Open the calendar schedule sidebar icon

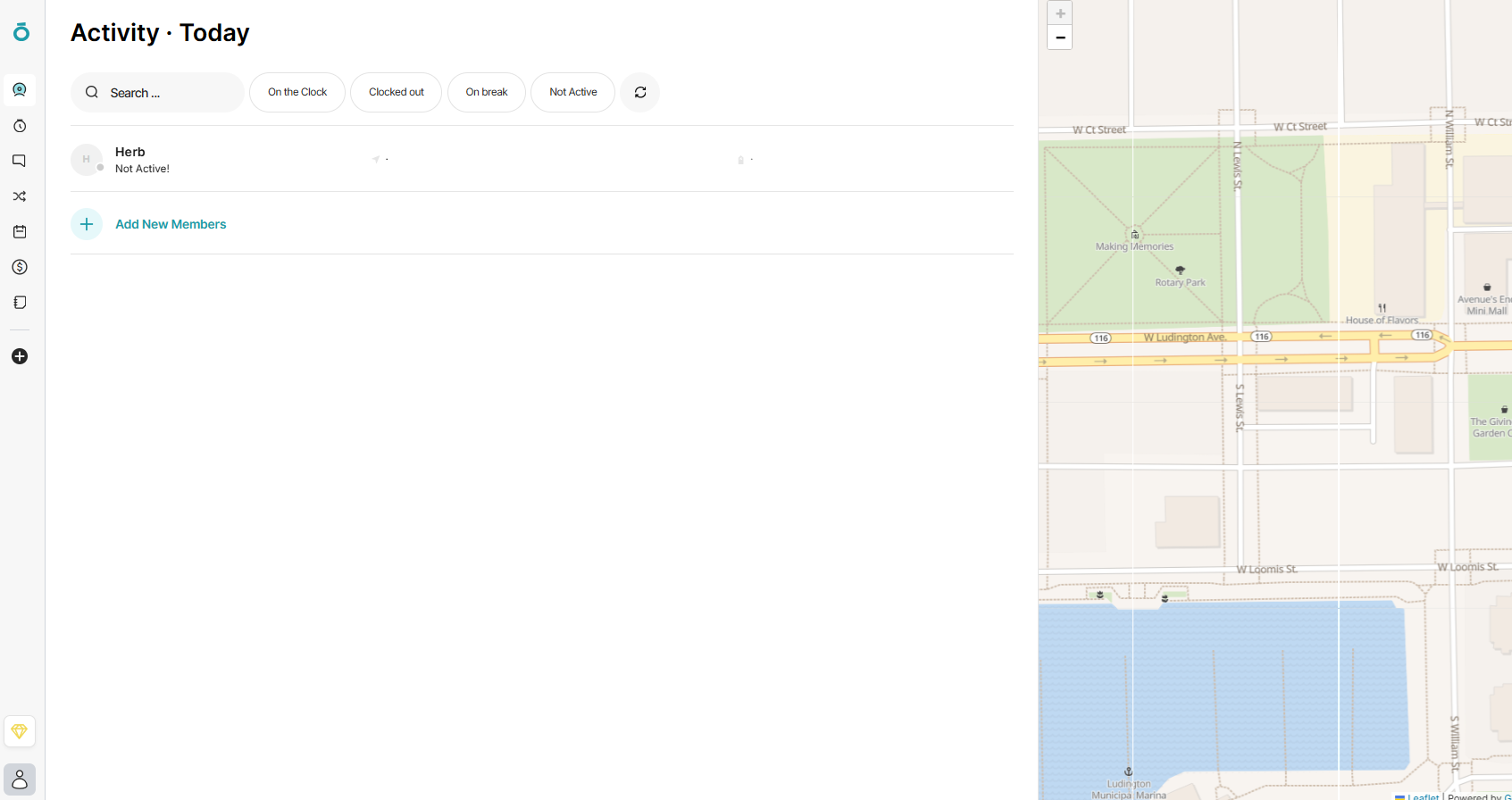20,231
